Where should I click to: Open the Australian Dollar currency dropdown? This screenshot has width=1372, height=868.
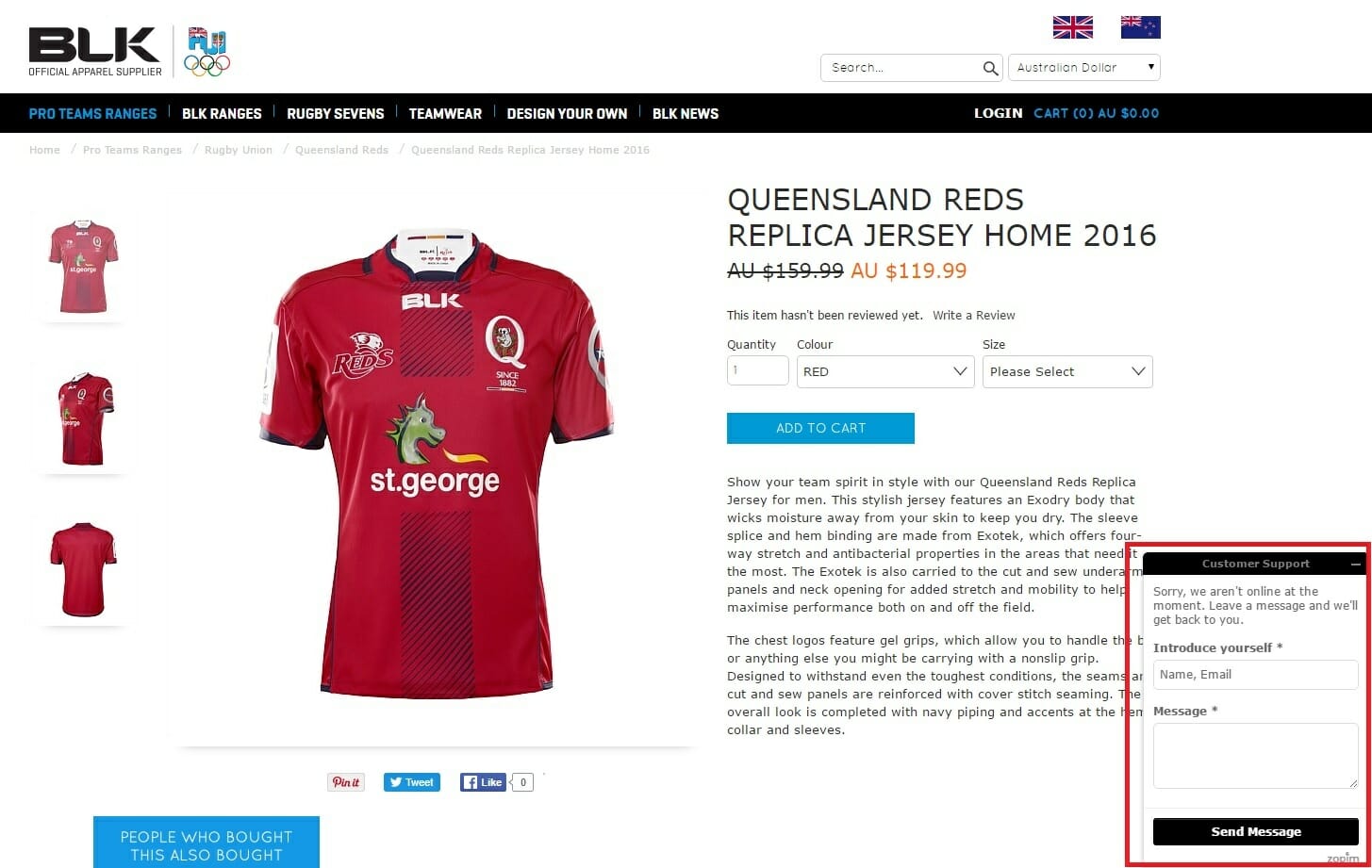coord(1084,68)
